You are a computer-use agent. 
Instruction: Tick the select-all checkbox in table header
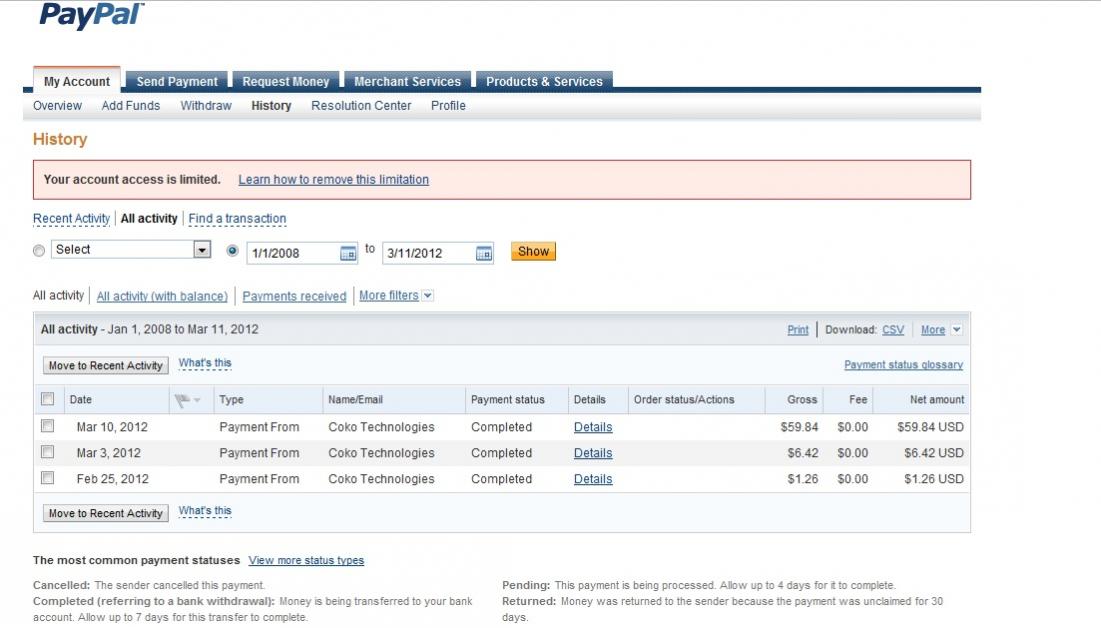click(48, 399)
